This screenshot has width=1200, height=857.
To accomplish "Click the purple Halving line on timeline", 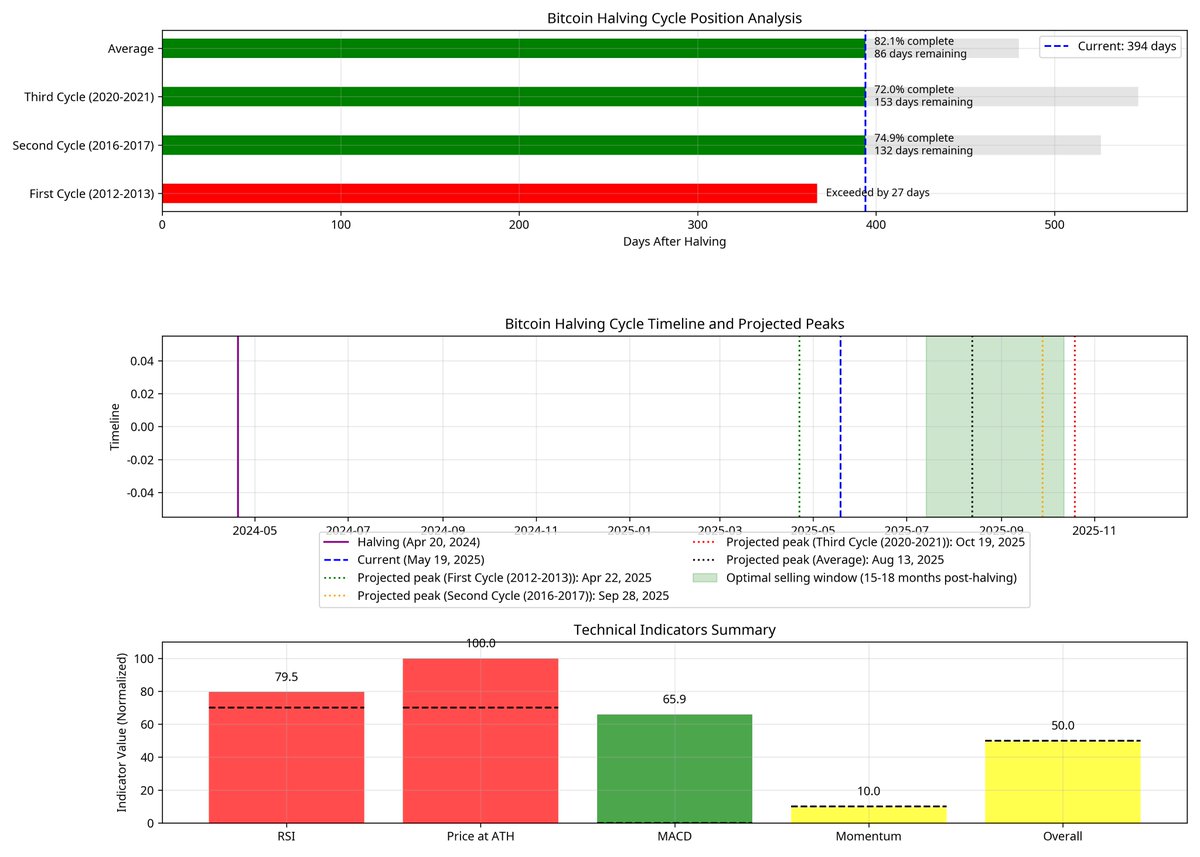I will [238, 426].
